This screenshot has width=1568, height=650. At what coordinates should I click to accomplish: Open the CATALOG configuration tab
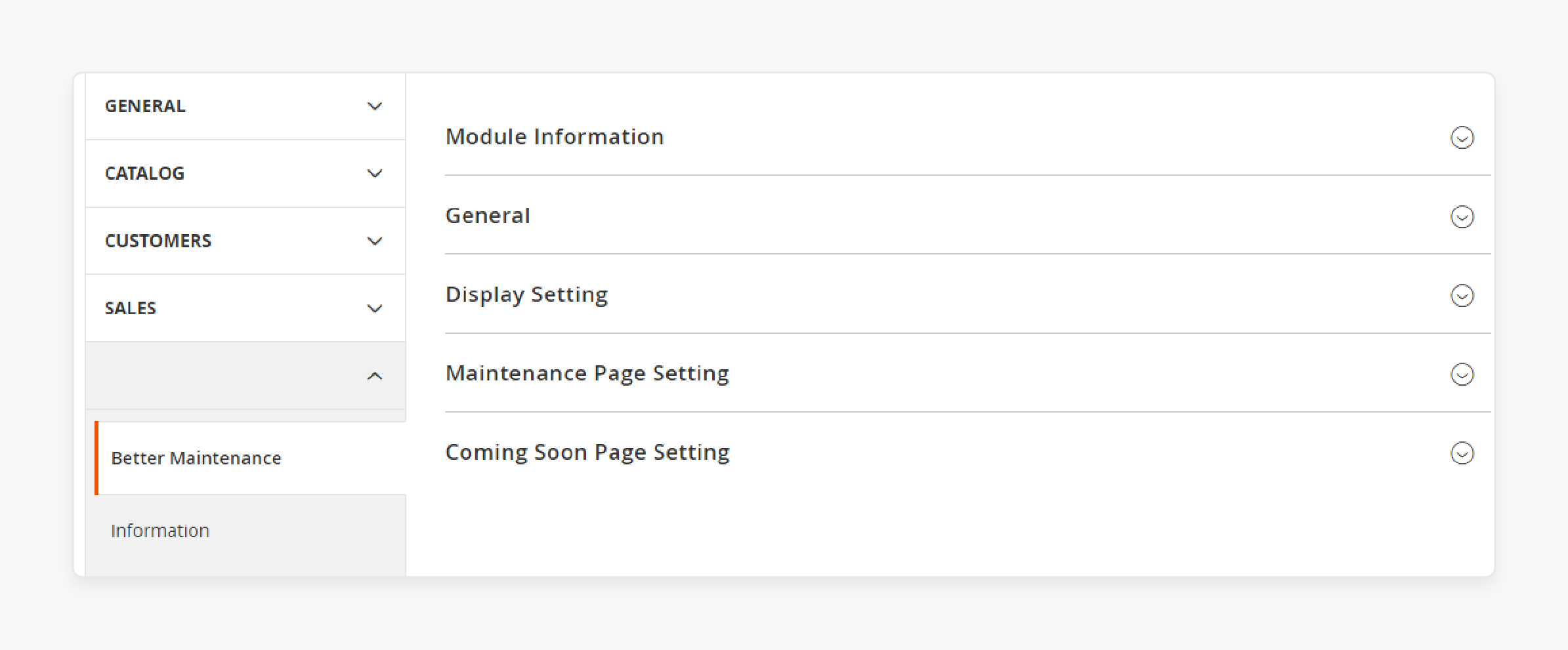(x=245, y=174)
